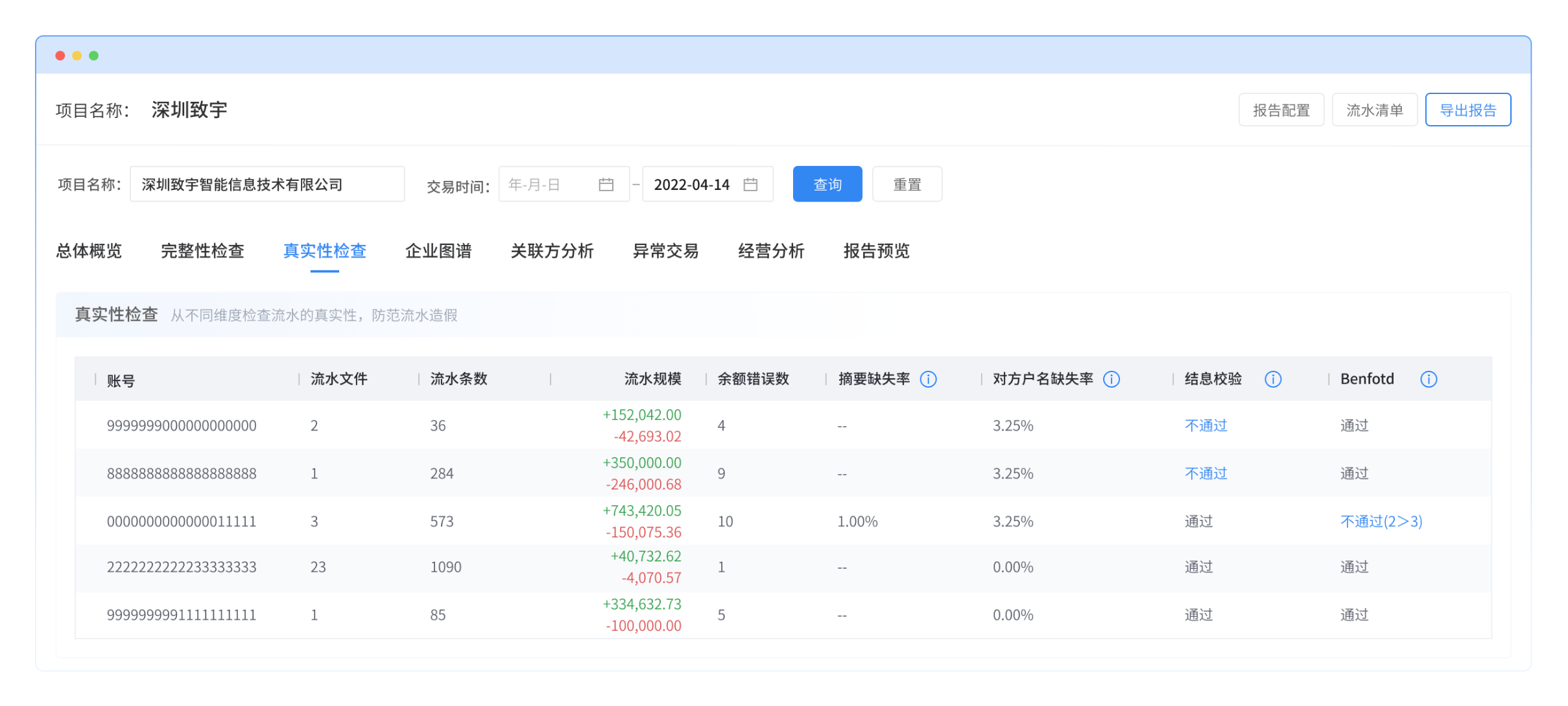Image resolution: width=1568 pixels, height=706 pixels.
Task: Click info icon beside 结息校验 header
Action: point(1272,379)
